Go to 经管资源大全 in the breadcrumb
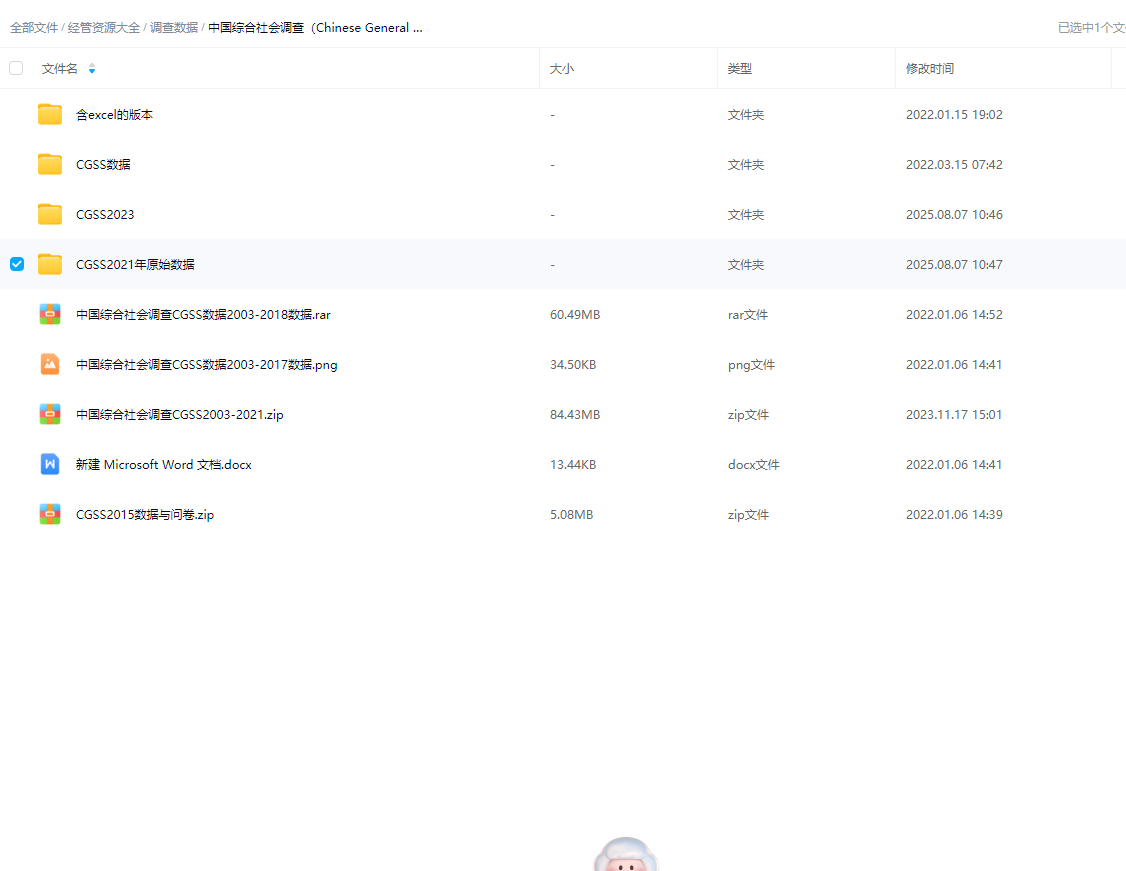This screenshot has width=1126, height=871. tap(104, 28)
